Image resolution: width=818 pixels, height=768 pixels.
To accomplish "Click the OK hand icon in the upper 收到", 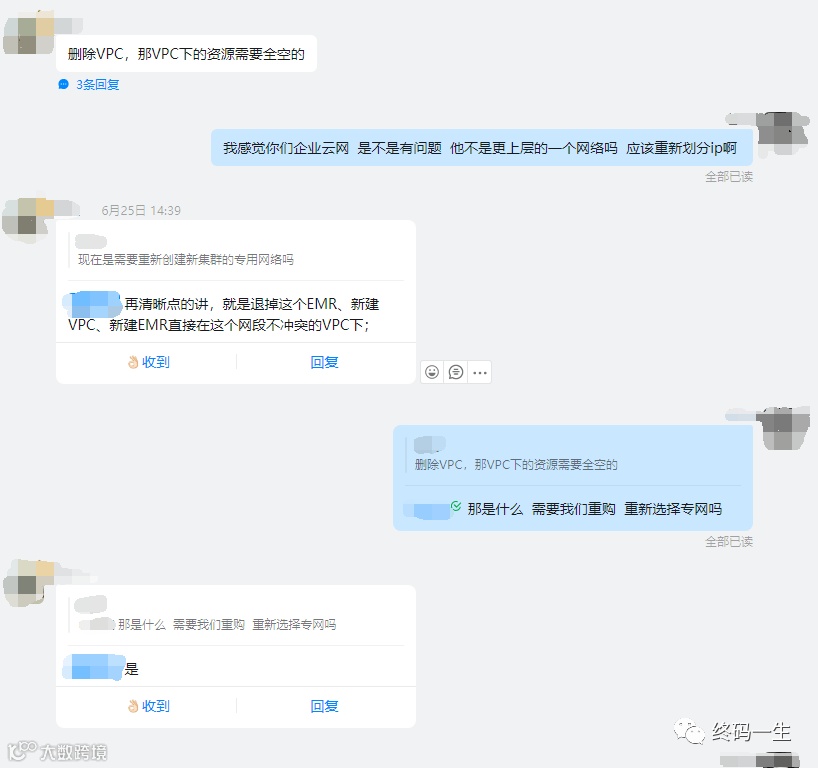I will [x=133, y=362].
